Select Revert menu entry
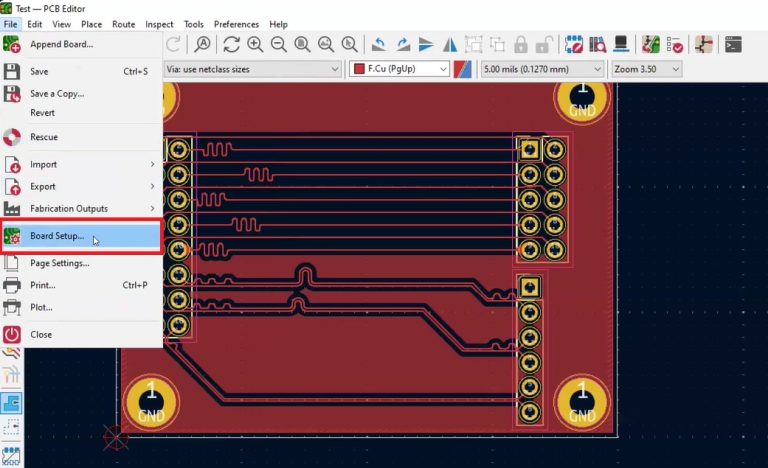The width and height of the screenshot is (768, 468). pyautogui.click(x=81, y=113)
